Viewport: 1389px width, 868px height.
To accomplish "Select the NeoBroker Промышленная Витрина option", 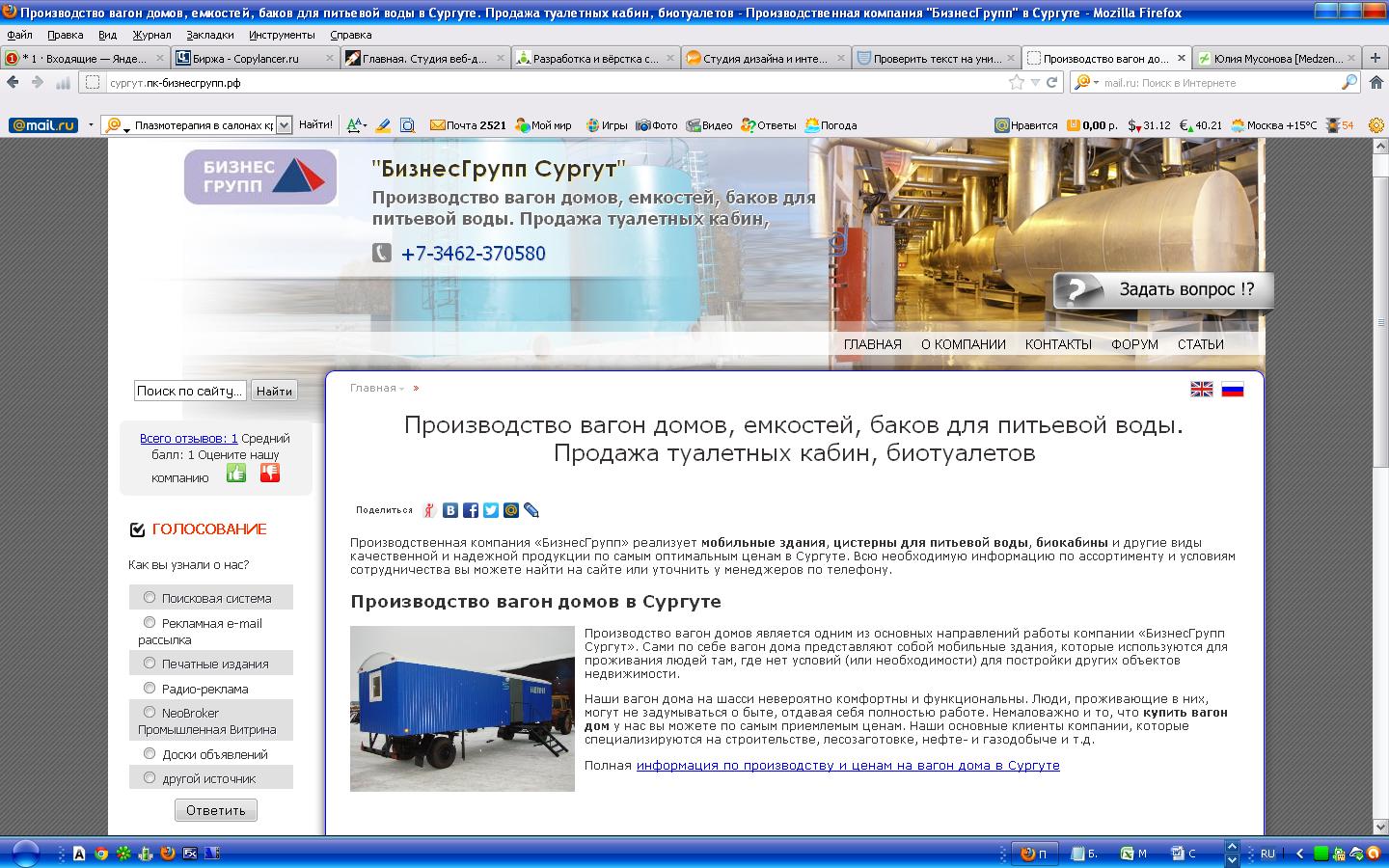I will [150, 712].
